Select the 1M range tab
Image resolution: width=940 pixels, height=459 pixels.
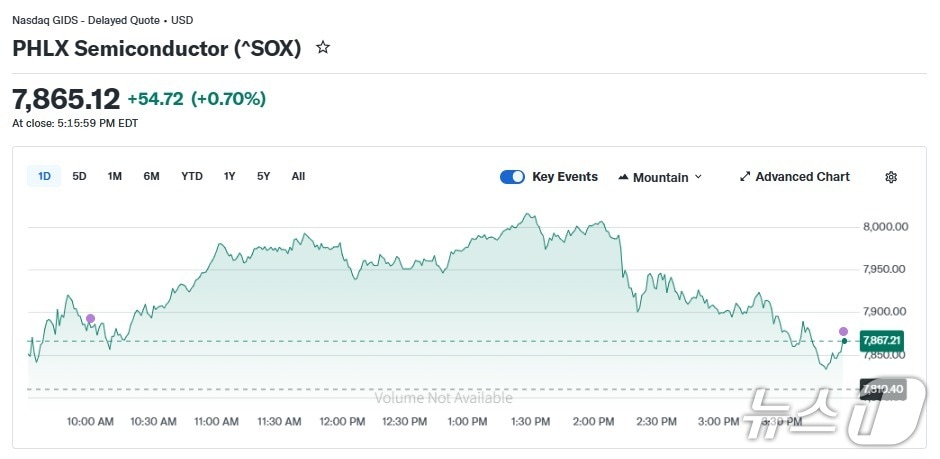coord(115,177)
